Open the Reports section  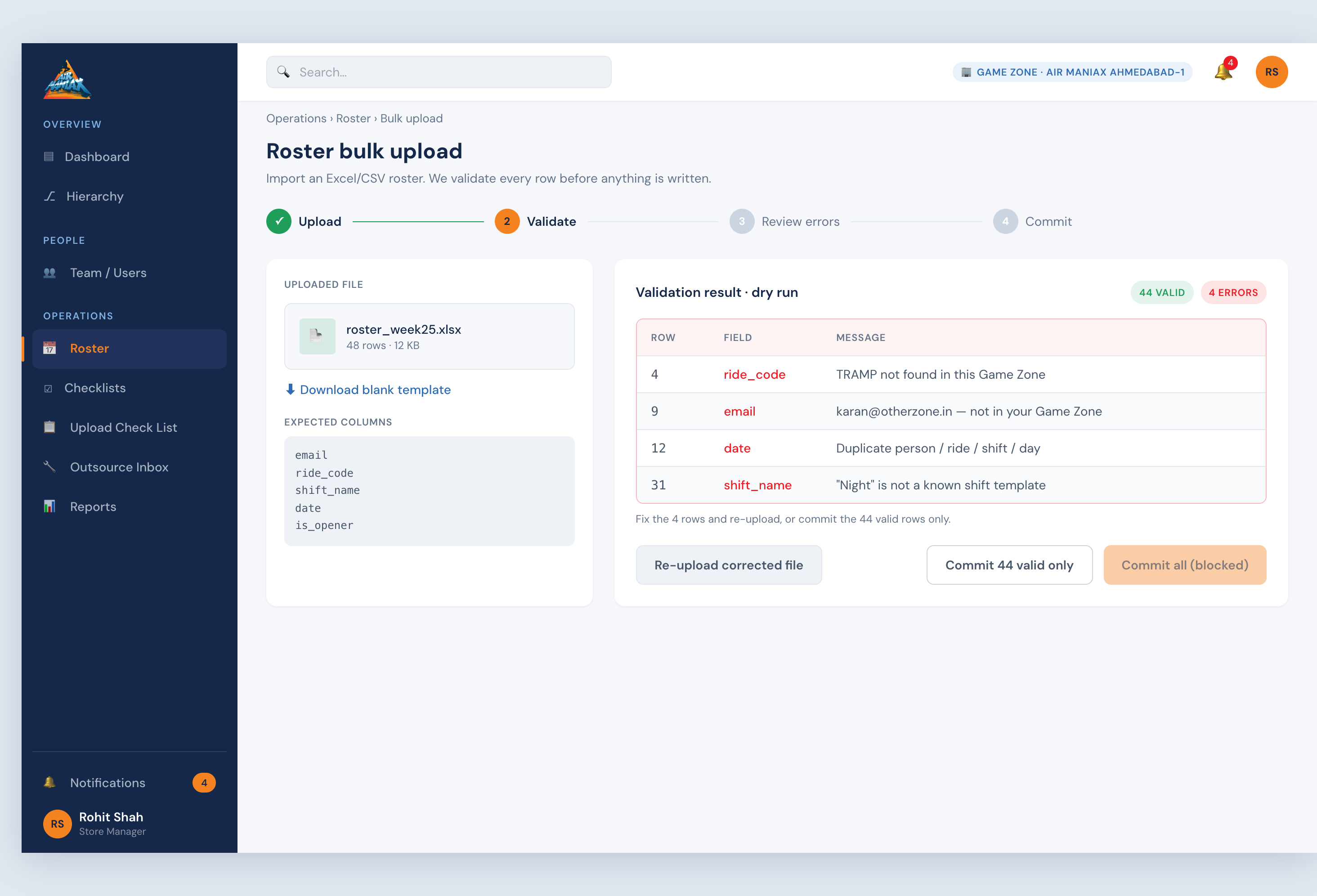[129, 506]
